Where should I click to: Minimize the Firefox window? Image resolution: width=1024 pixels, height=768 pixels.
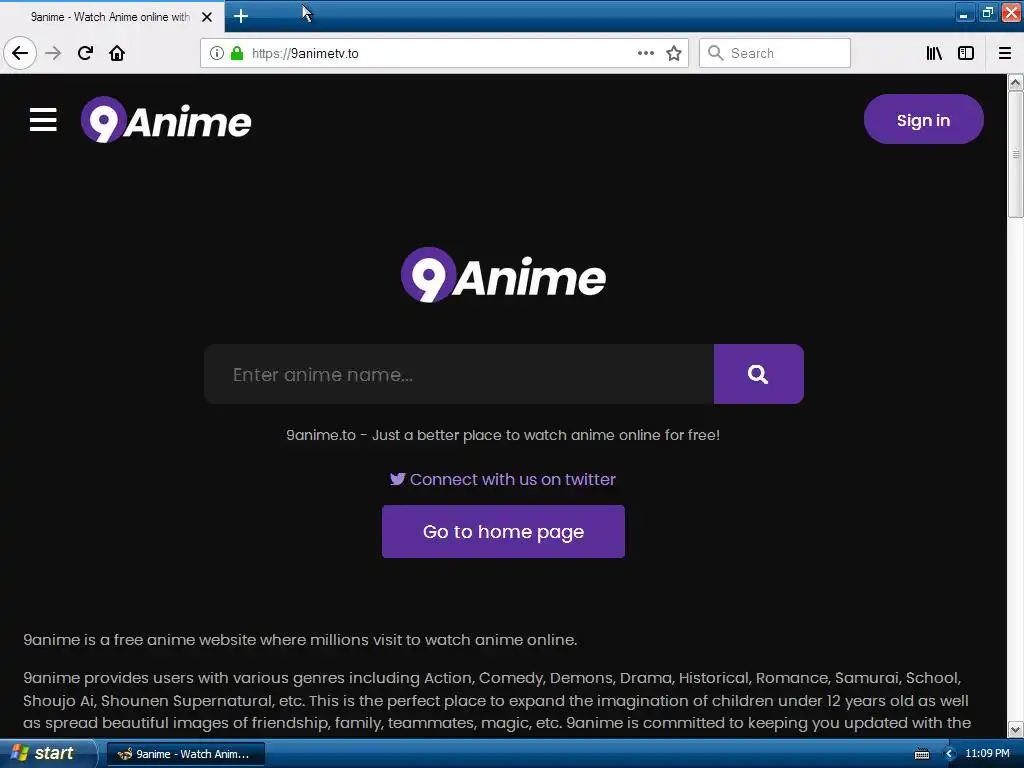click(x=964, y=12)
